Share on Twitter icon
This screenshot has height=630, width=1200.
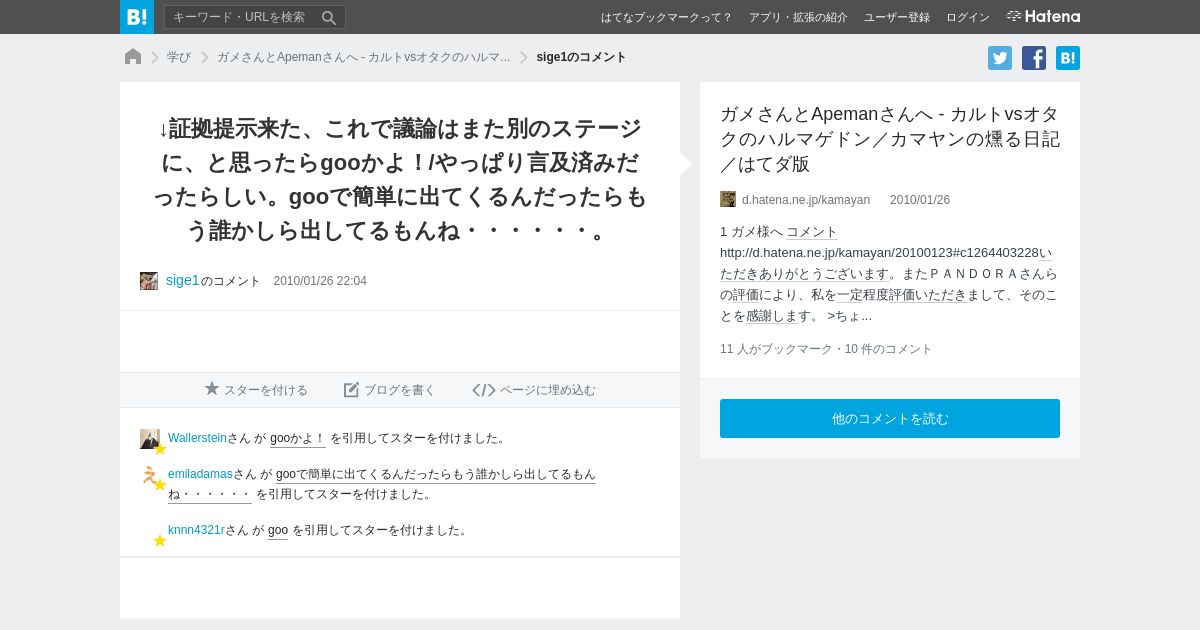pos(1000,58)
